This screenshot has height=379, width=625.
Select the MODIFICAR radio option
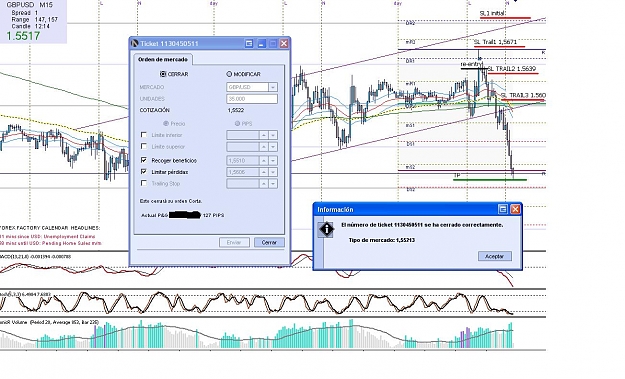[229, 74]
